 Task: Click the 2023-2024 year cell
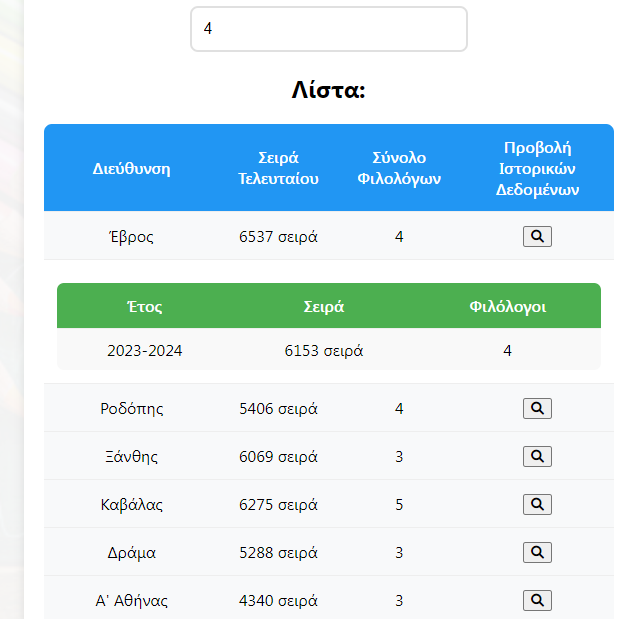(145, 351)
